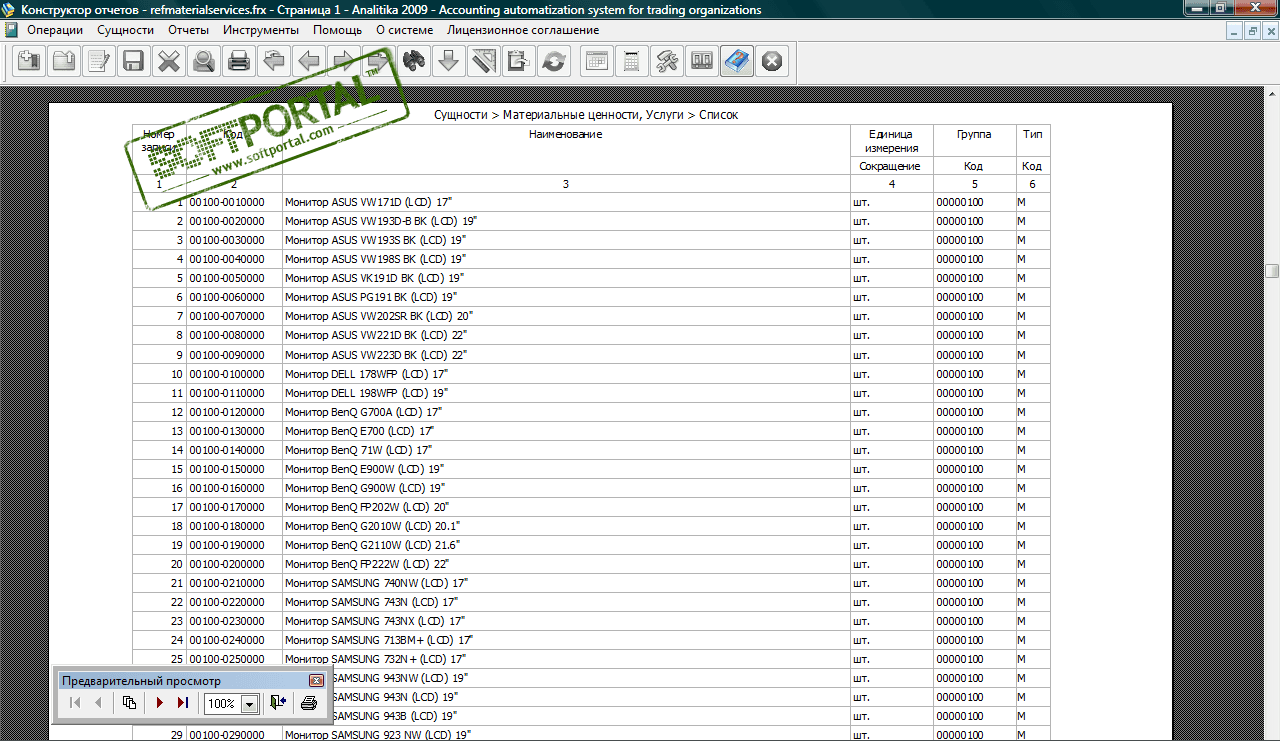Viewport: 1280px width, 741px height.
Task: Close the Предварительный просмотр toolbar
Action: [x=316, y=680]
